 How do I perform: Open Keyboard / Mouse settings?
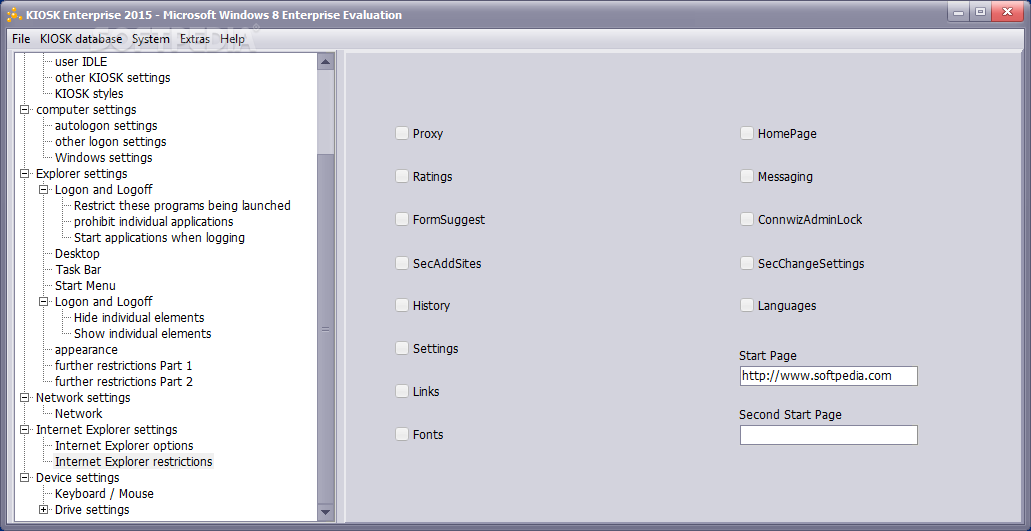tap(104, 494)
